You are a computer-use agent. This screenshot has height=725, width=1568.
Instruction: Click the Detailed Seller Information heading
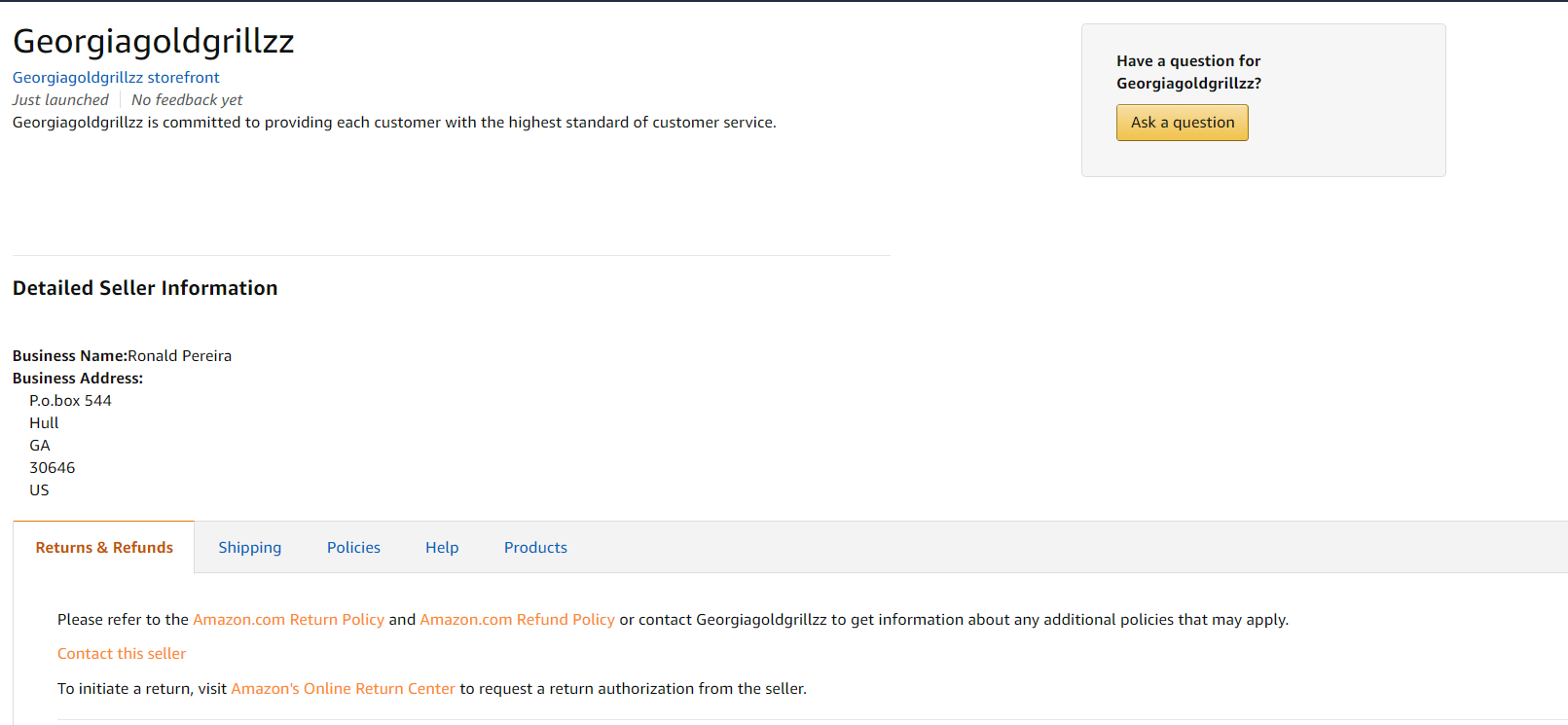click(145, 288)
